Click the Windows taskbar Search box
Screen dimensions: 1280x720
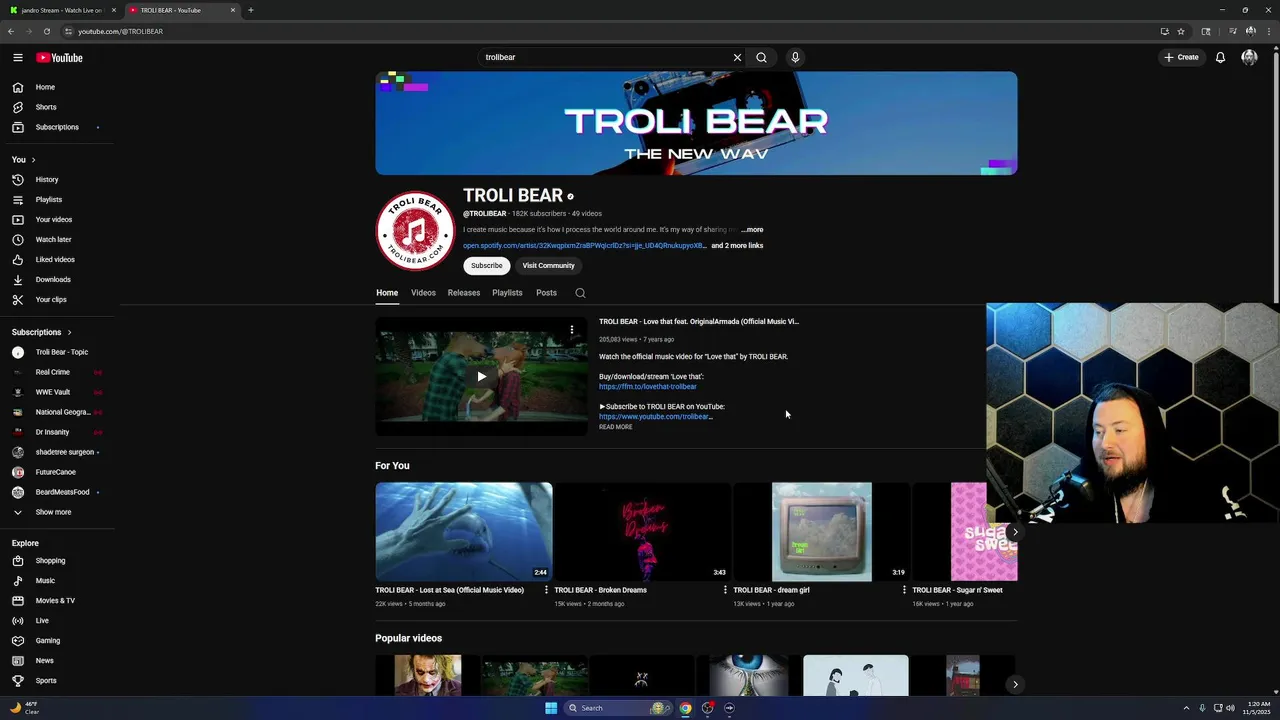click(618, 708)
